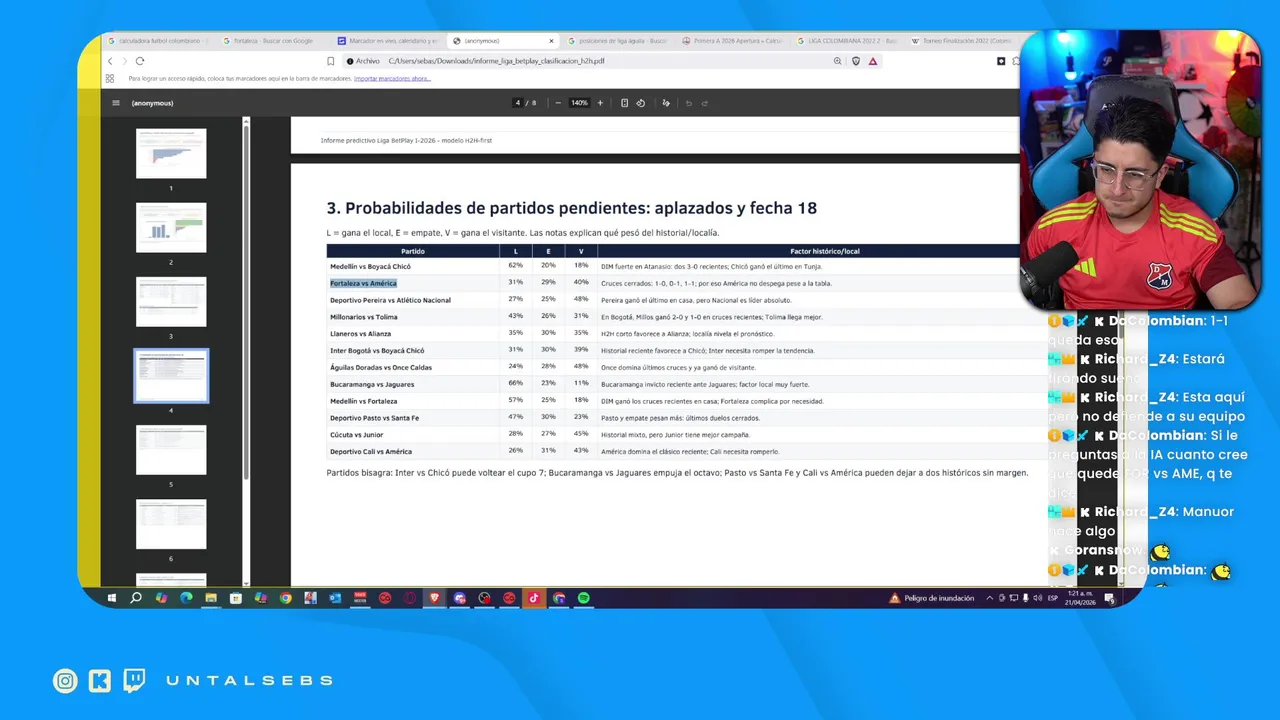Open Brave browser taskbar icon
Screen dimensions: 1280x720
(435, 598)
